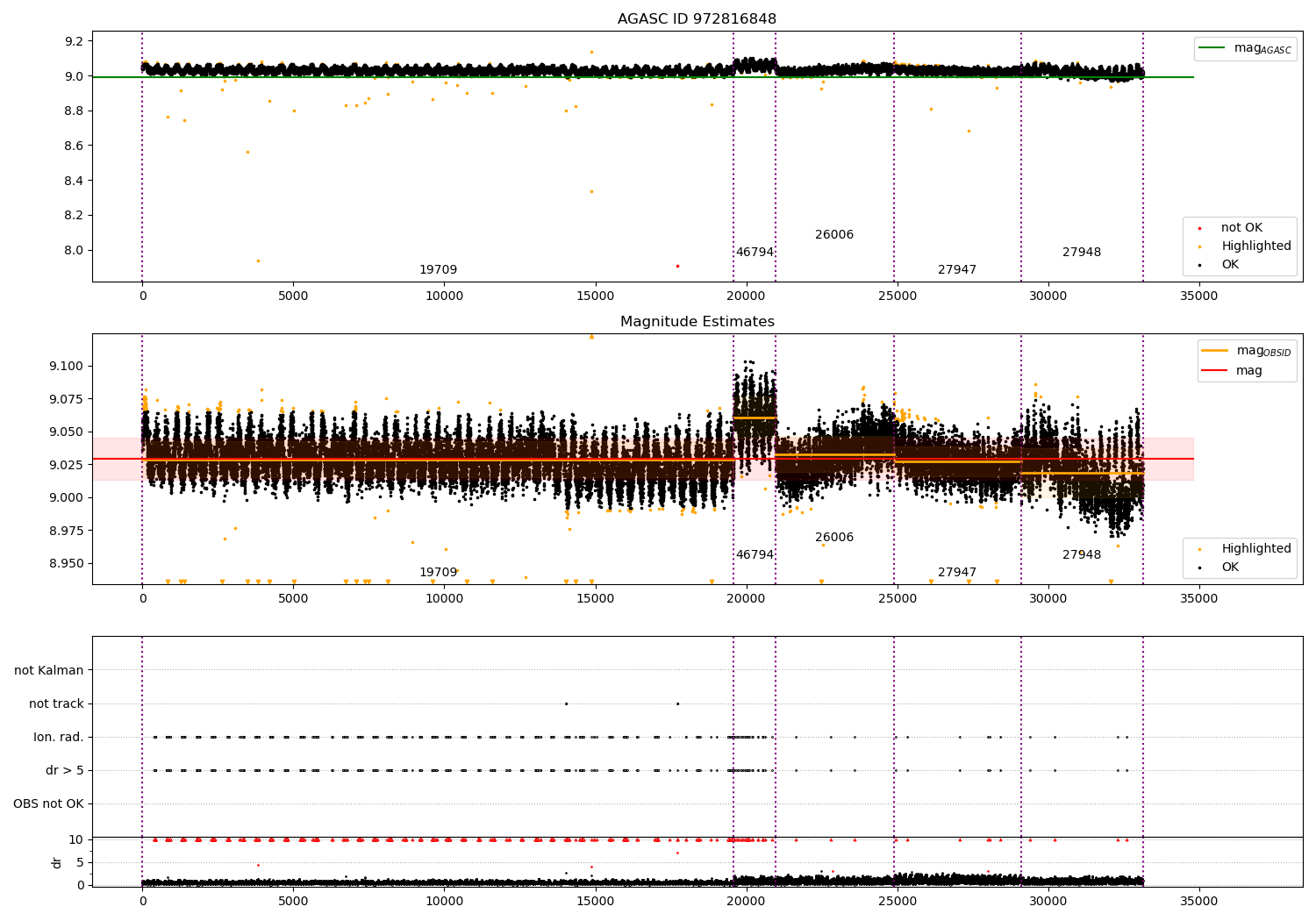
Task: Click the red 'not OK' outlier point near 17700
Action: pyautogui.click(x=677, y=266)
